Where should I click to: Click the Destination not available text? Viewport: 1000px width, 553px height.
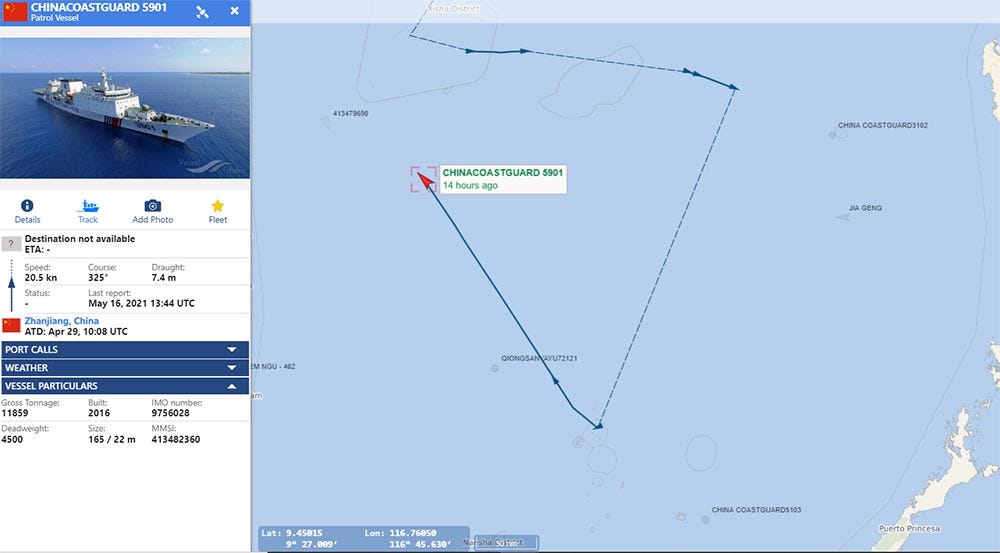(x=80, y=239)
